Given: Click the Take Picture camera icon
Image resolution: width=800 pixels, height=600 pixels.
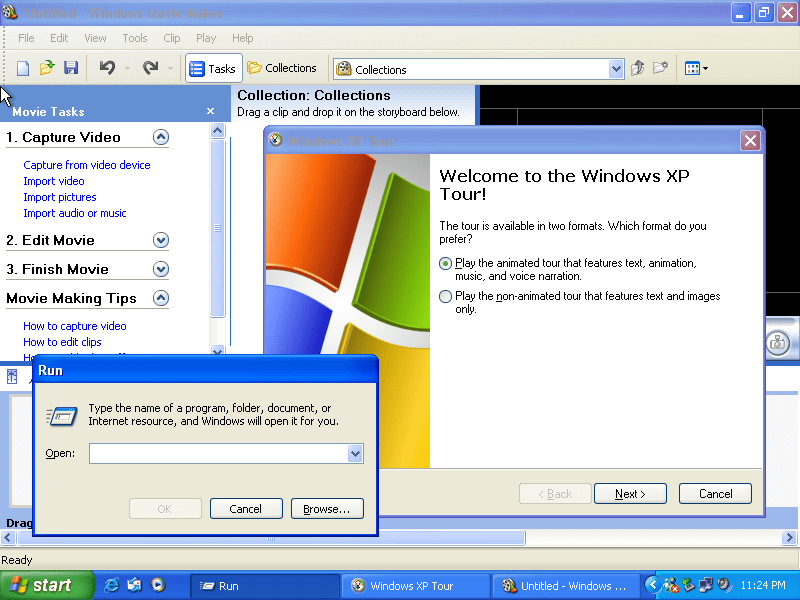Looking at the screenshot, I should [778, 343].
